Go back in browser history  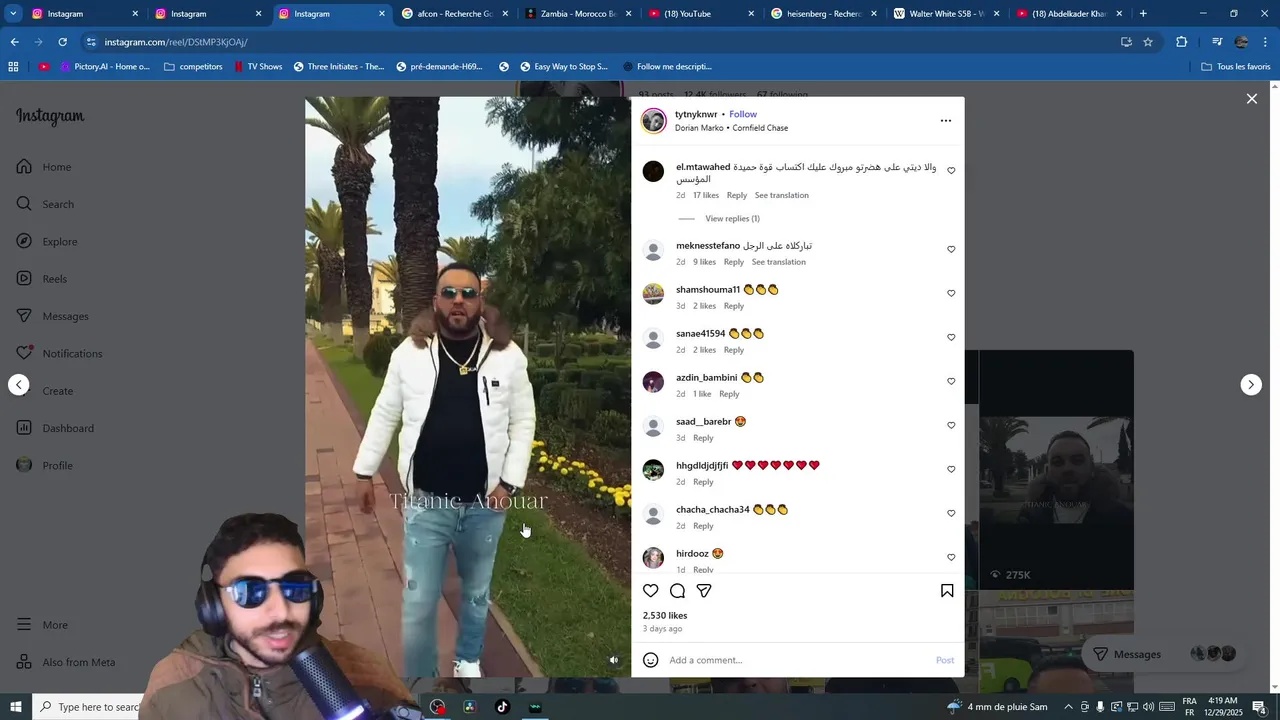(x=14, y=42)
